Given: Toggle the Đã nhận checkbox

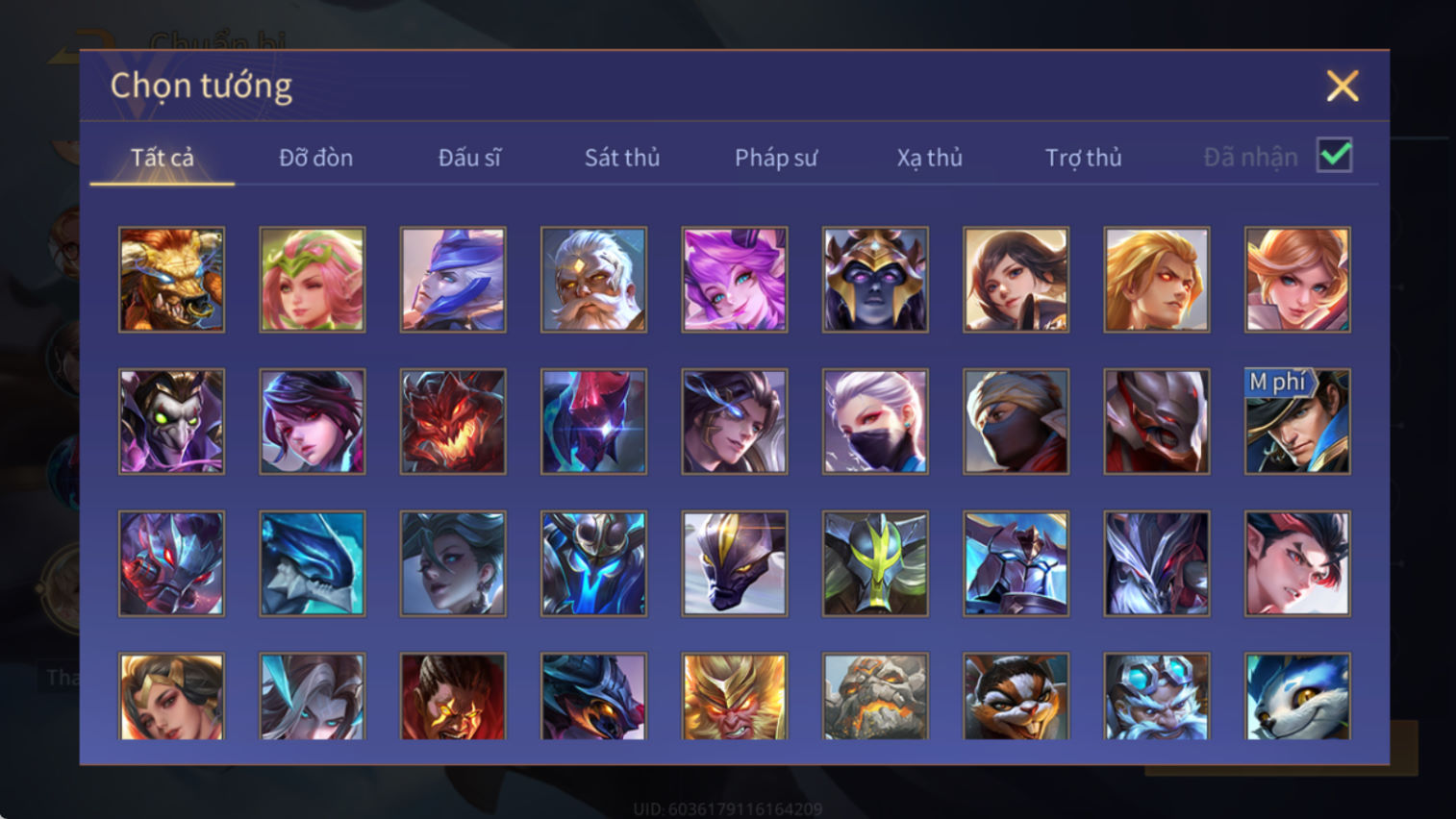Looking at the screenshot, I should pos(1334,156).
